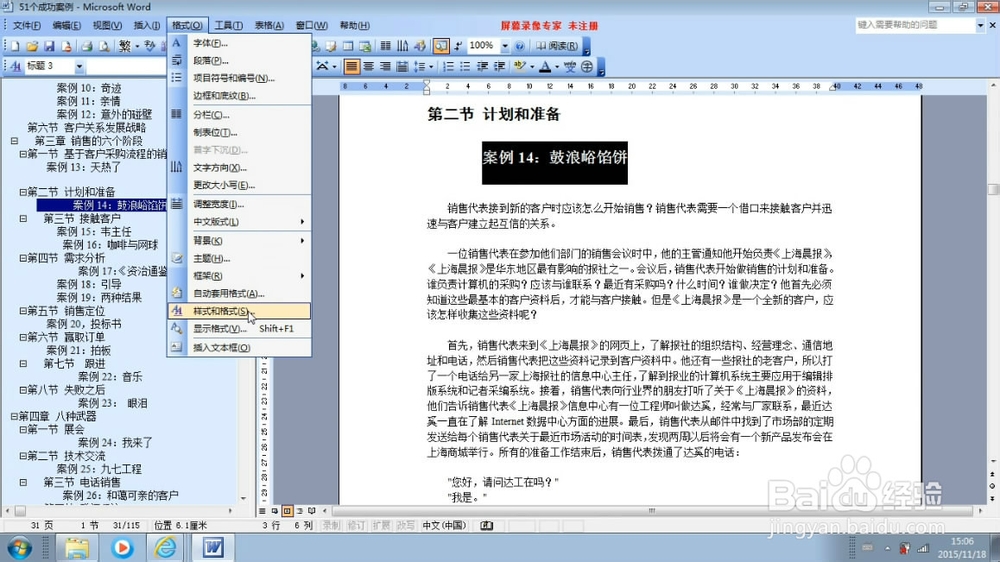Open the 插入(I) menu
1000x562 pixels.
pyautogui.click(x=147, y=26)
